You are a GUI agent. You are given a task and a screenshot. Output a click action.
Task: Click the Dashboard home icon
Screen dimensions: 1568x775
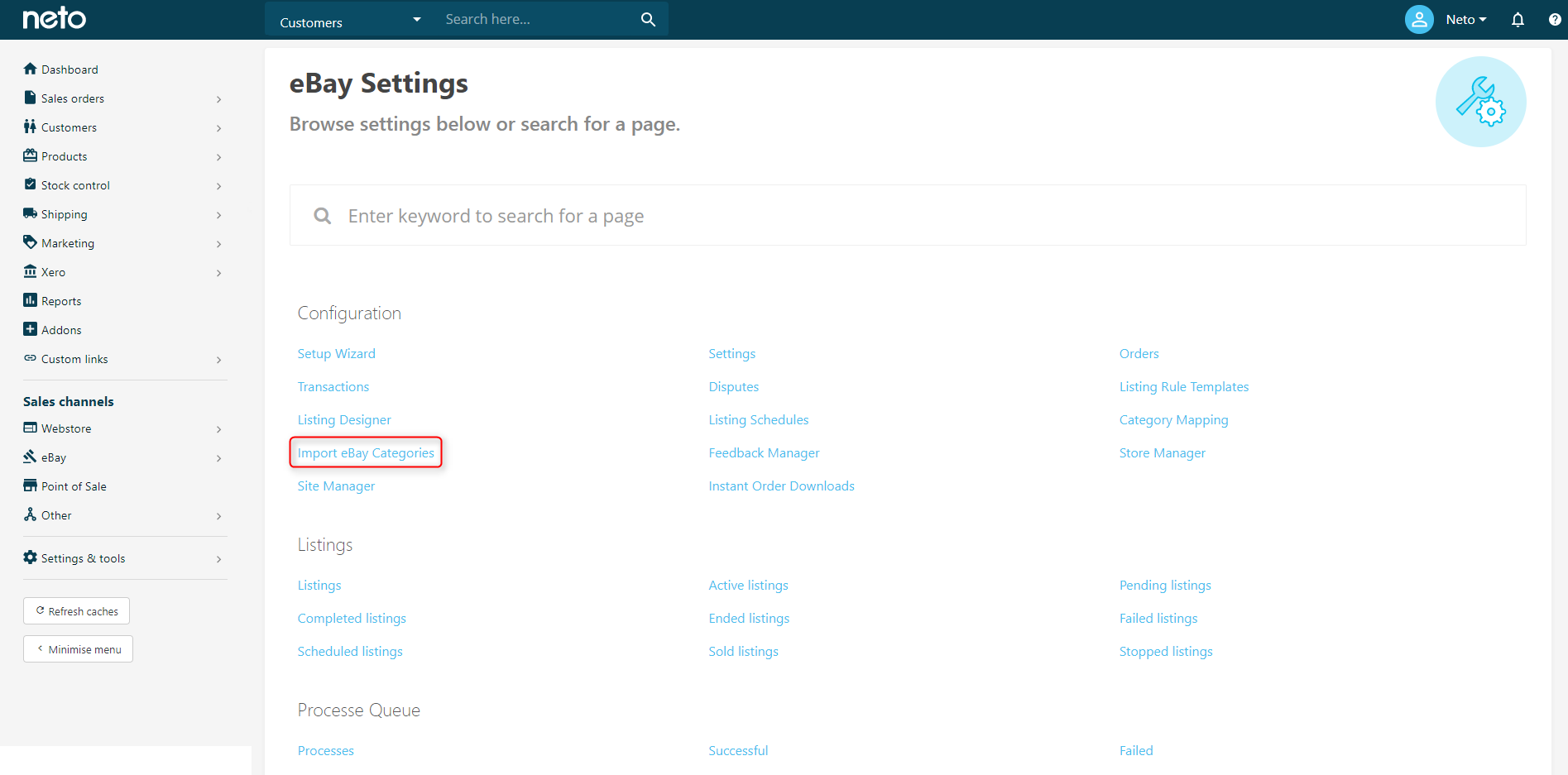(x=31, y=69)
